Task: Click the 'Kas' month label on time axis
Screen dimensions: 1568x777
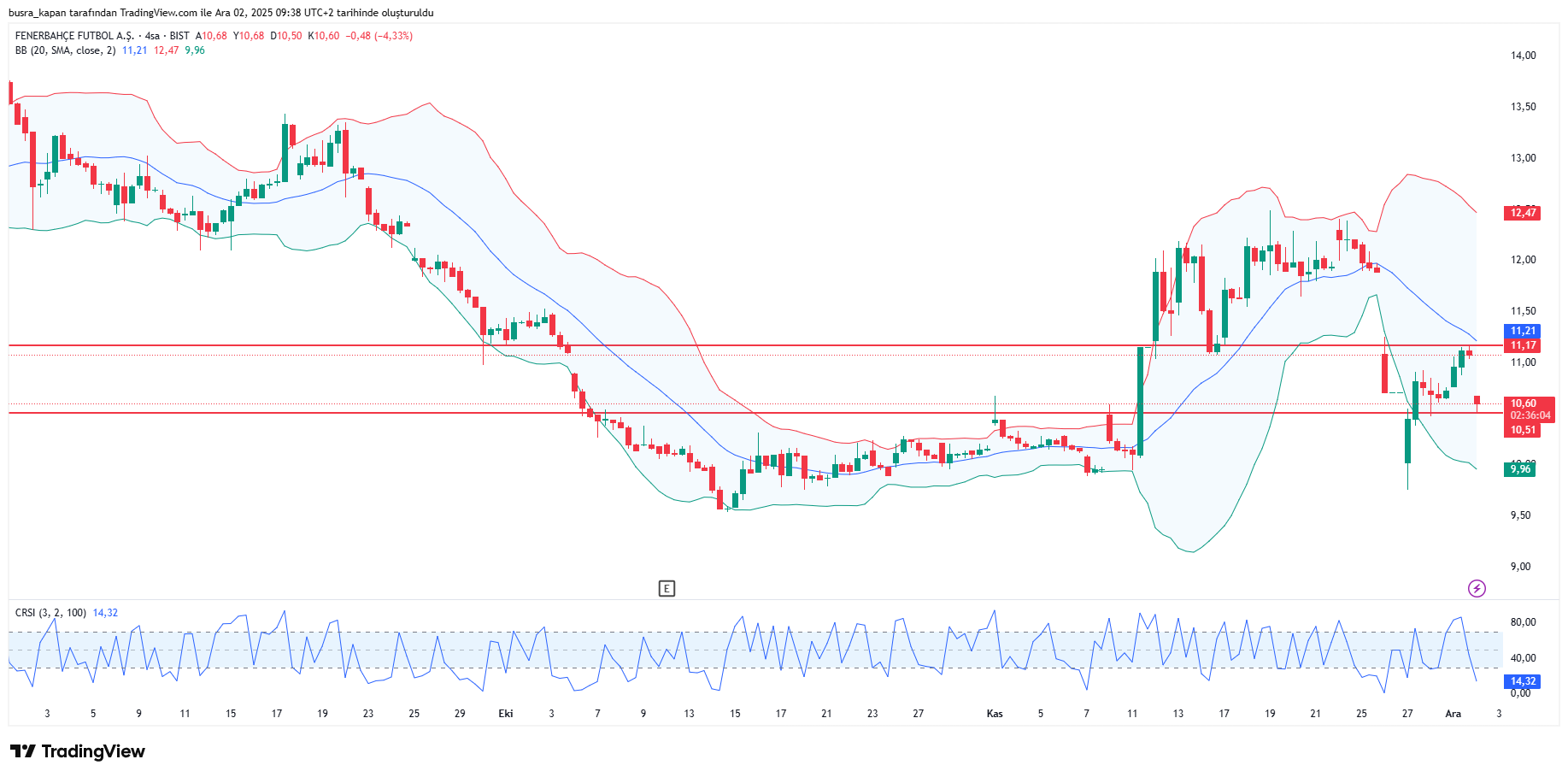Action: point(995,714)
